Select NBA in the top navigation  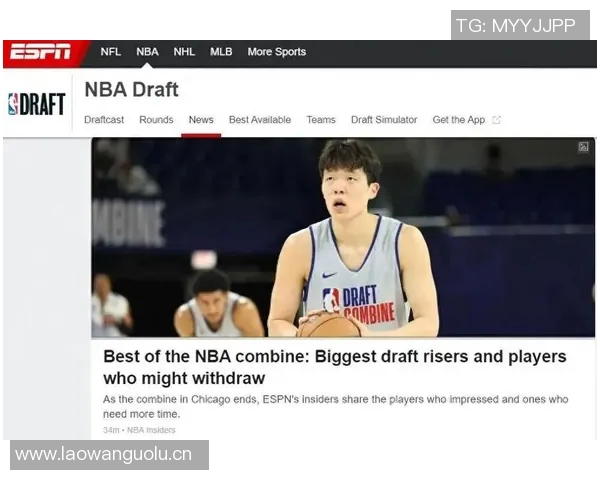pos(147,52)
